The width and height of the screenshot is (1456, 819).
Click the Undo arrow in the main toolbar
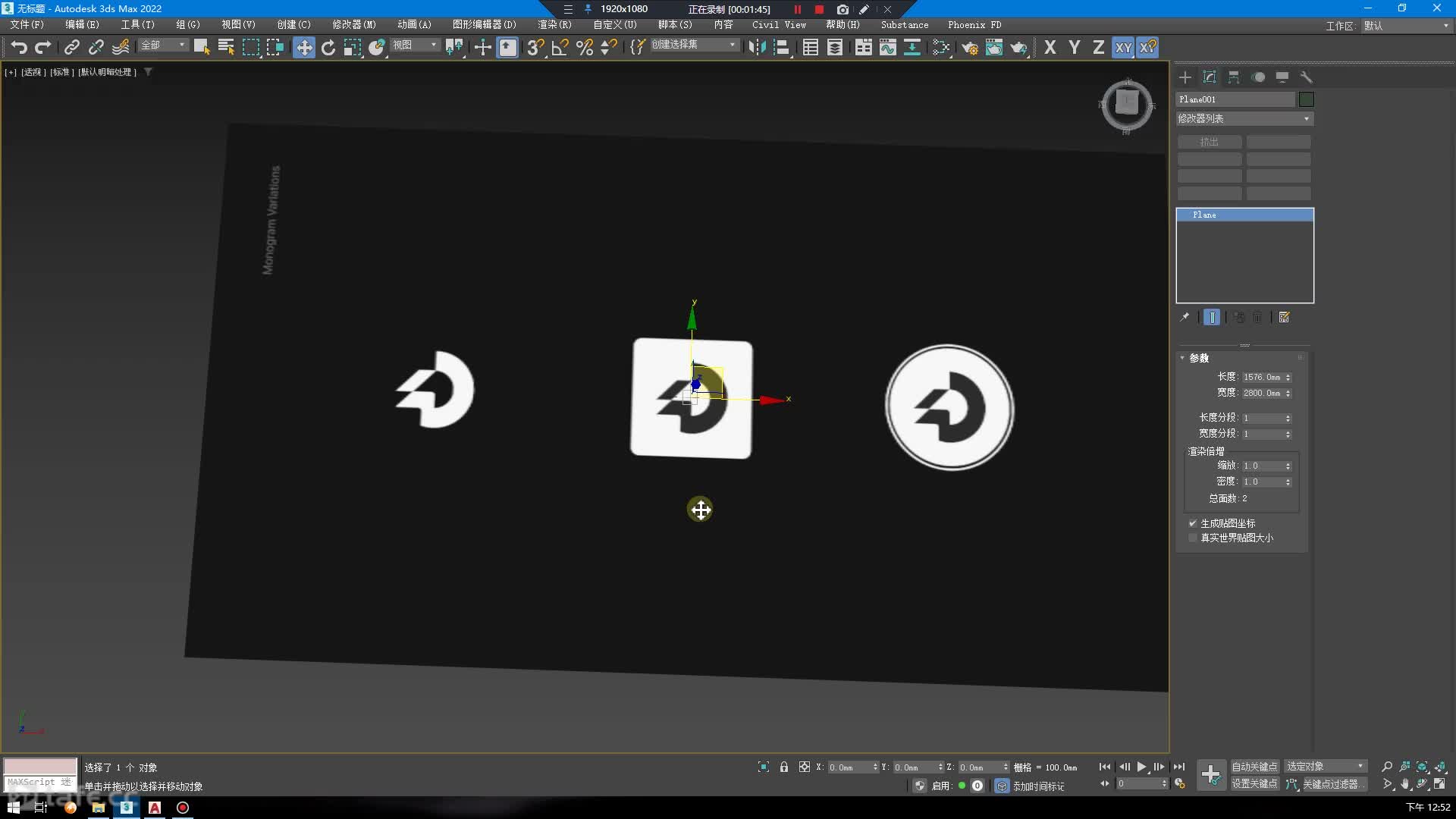(19, 47)
